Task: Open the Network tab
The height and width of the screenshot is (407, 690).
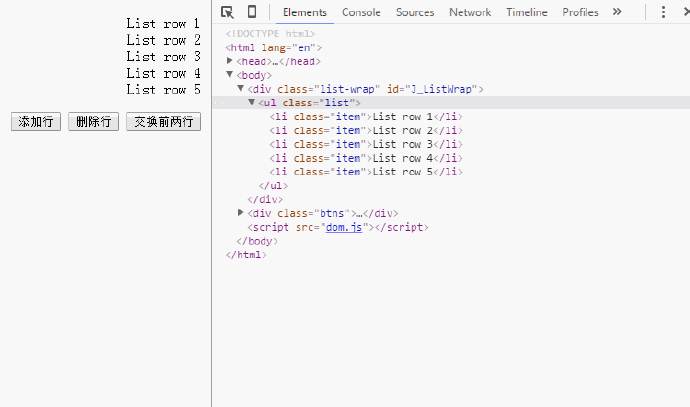Action: pos(470,12)
